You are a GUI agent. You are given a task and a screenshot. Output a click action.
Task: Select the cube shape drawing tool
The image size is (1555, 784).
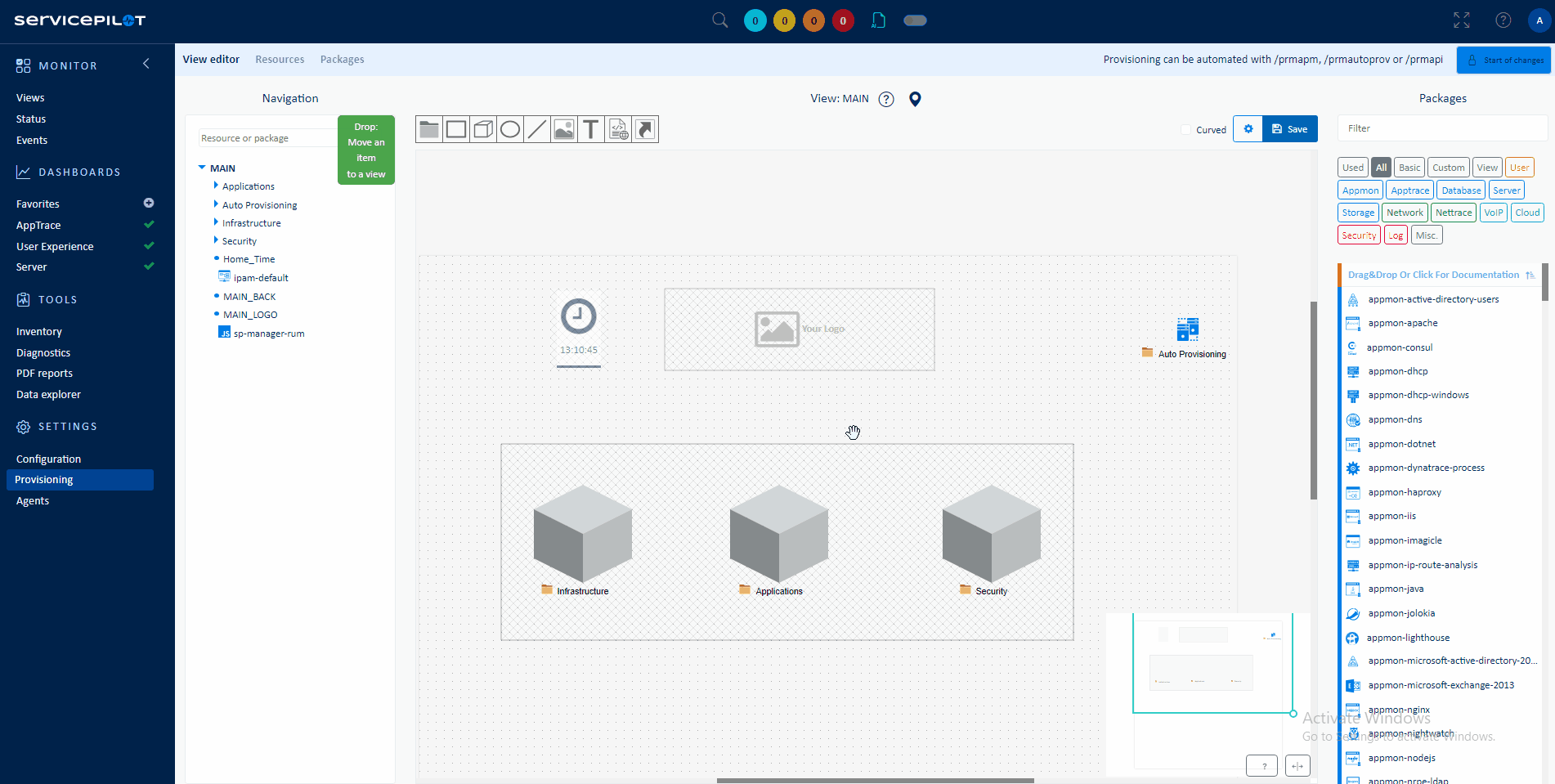click(483, 128)
